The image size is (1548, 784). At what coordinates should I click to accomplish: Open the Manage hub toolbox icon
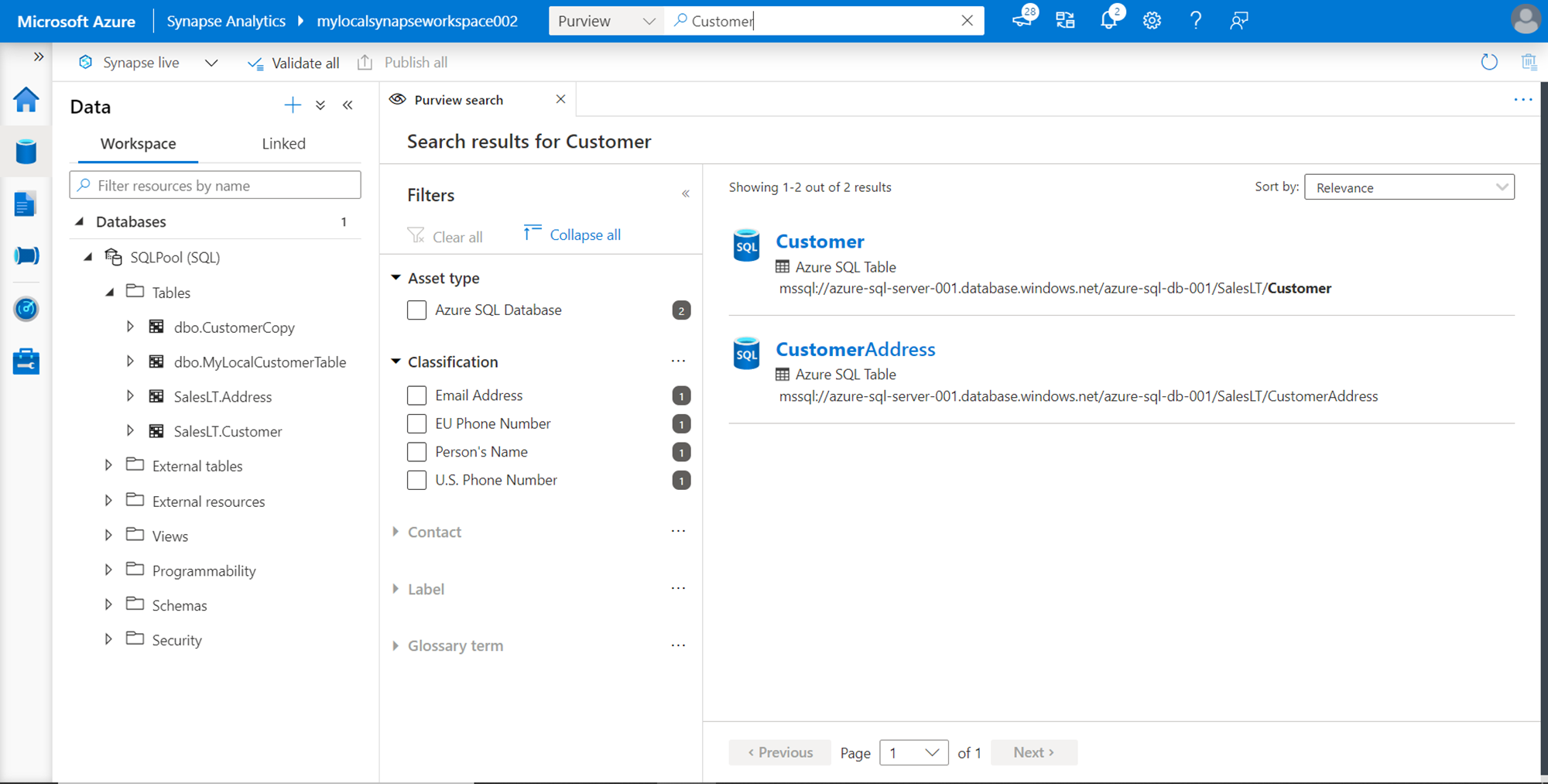coord(26,361)
